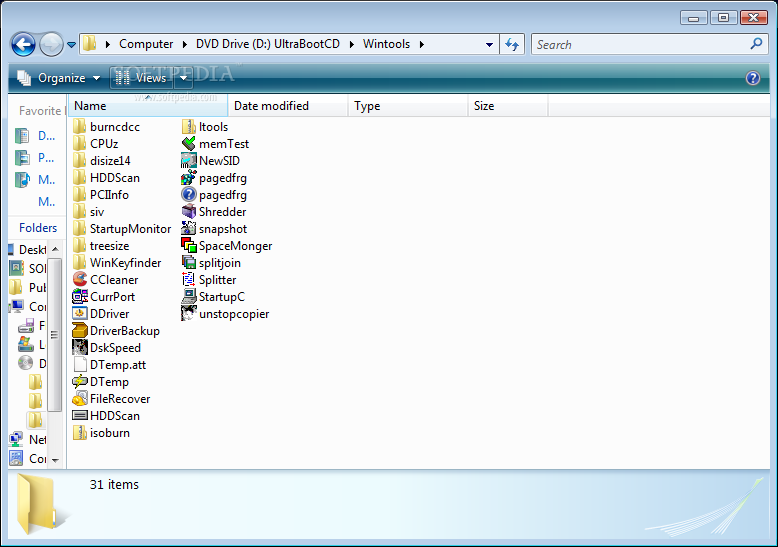Collapse the Folders pane header

point(38,227)
